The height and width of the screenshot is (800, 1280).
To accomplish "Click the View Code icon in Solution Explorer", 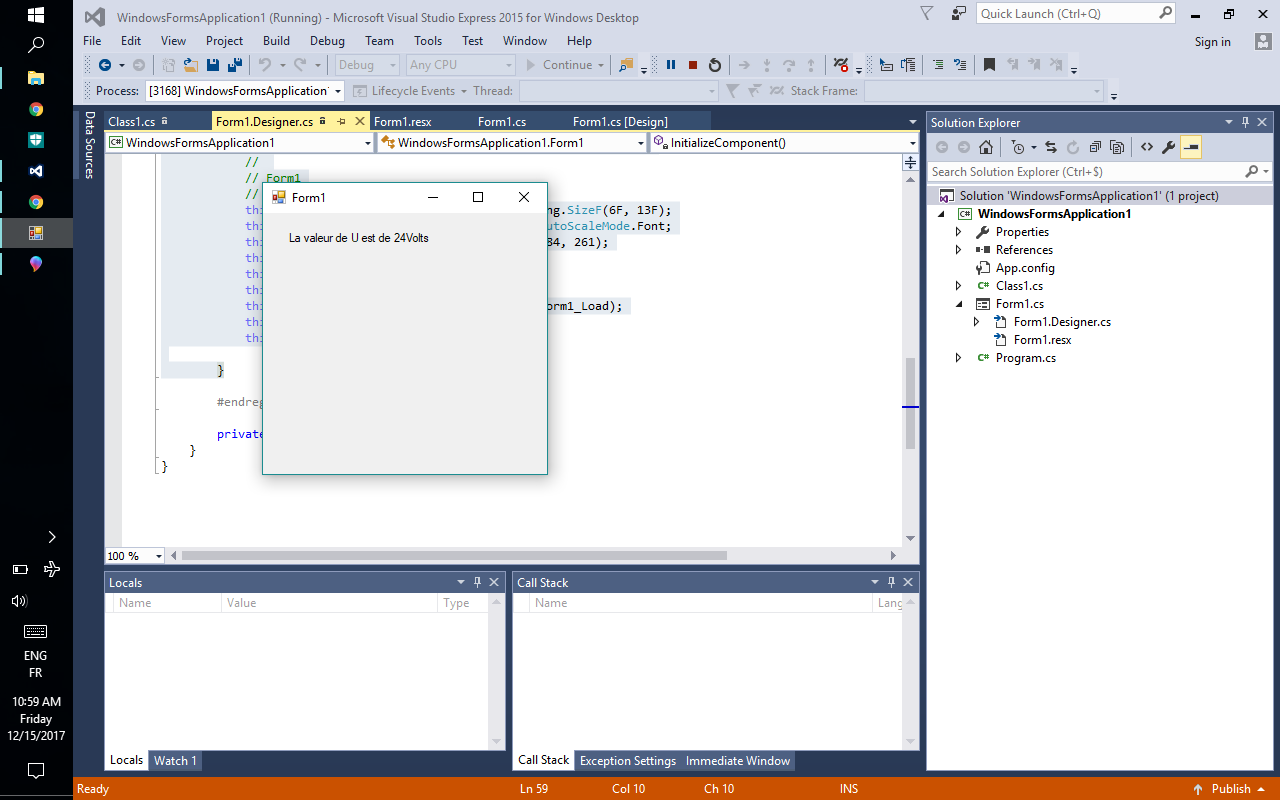I will 1147,147.
